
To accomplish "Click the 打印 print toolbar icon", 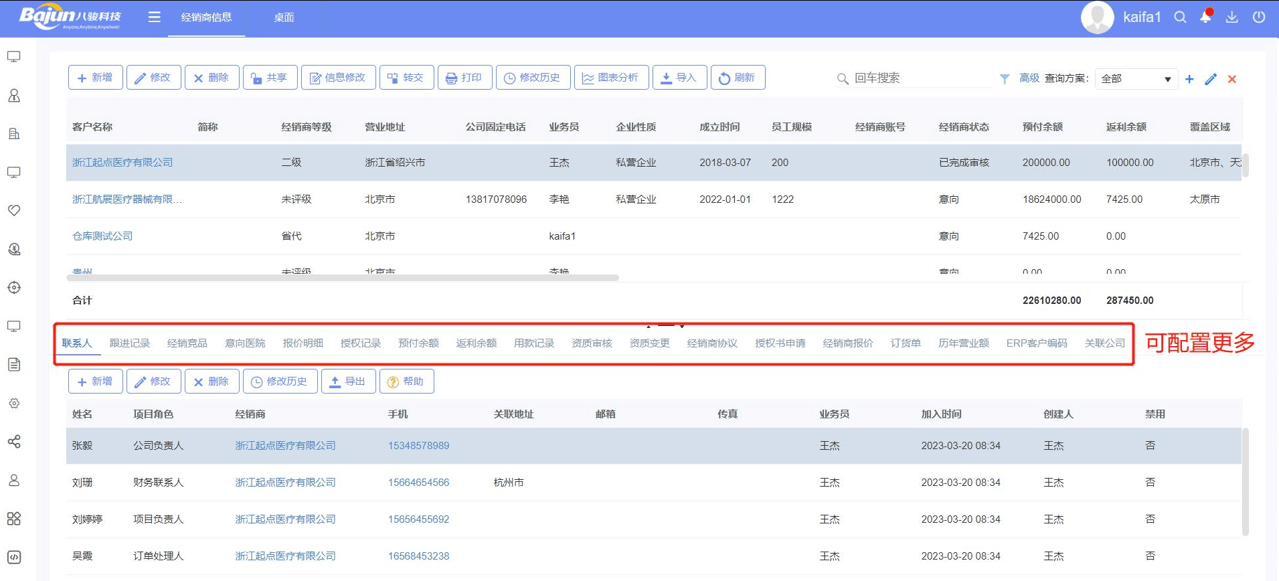I will 466,76.
